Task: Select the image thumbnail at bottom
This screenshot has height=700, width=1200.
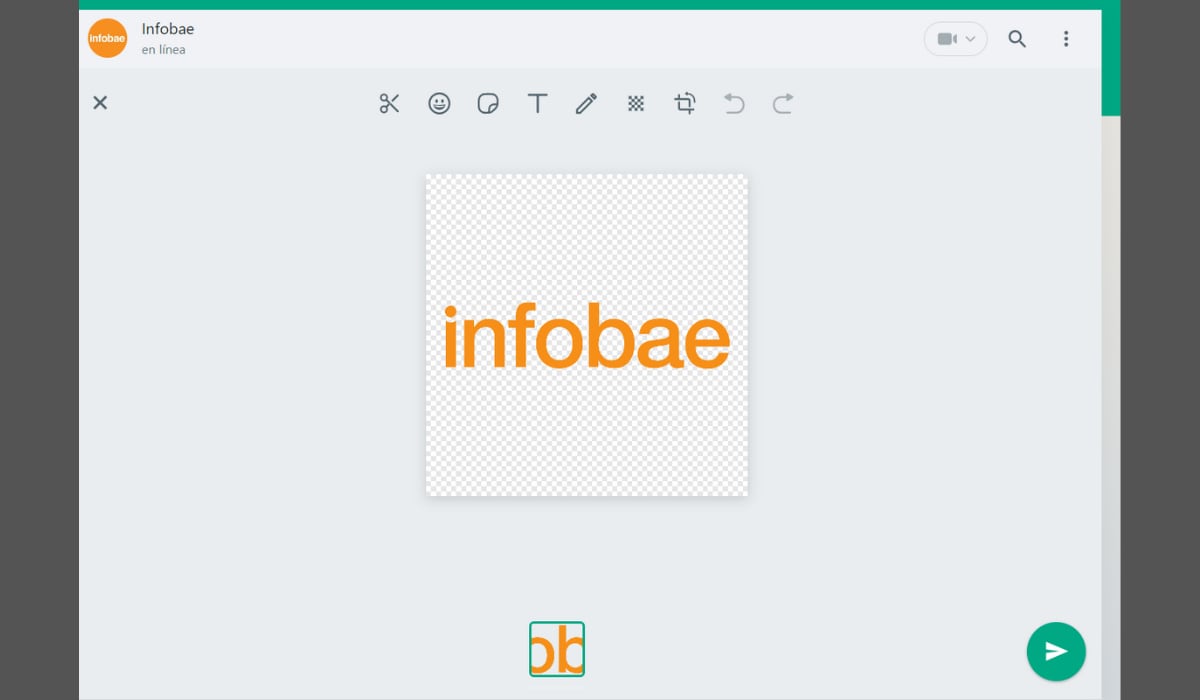Action: (557, 649)
